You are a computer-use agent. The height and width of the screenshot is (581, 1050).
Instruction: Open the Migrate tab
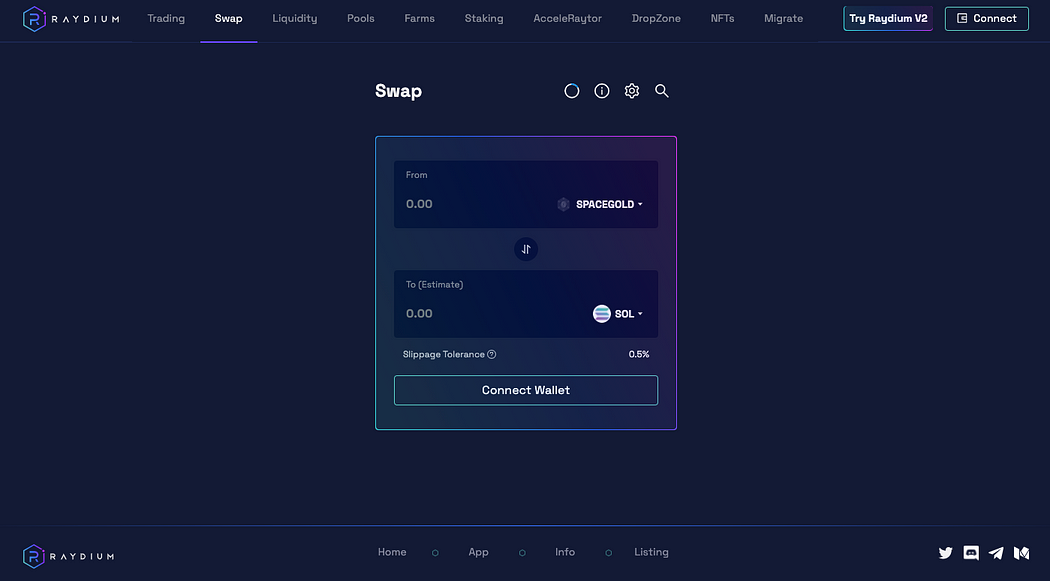(783, 19)
